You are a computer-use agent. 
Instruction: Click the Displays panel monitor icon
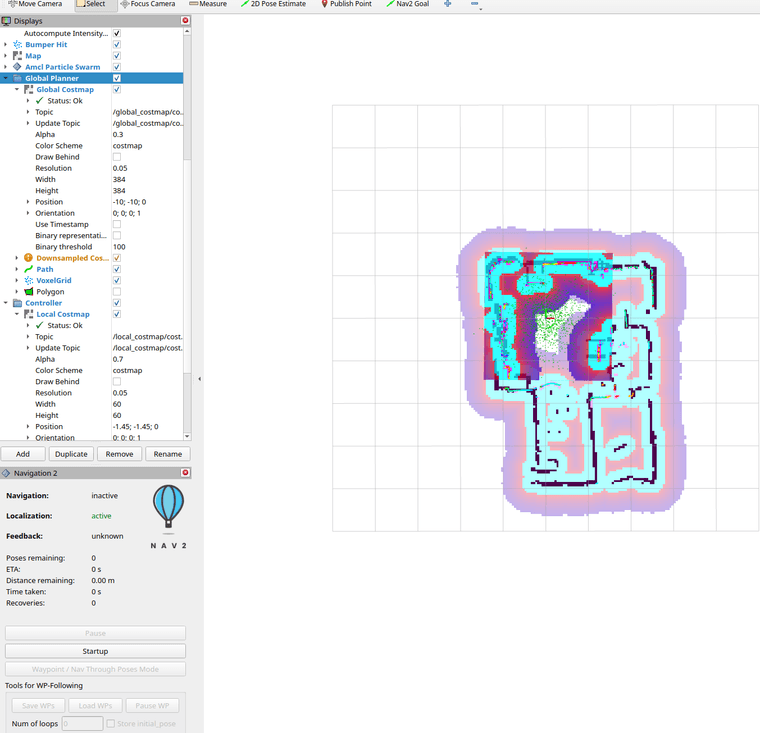click(6, 21)
